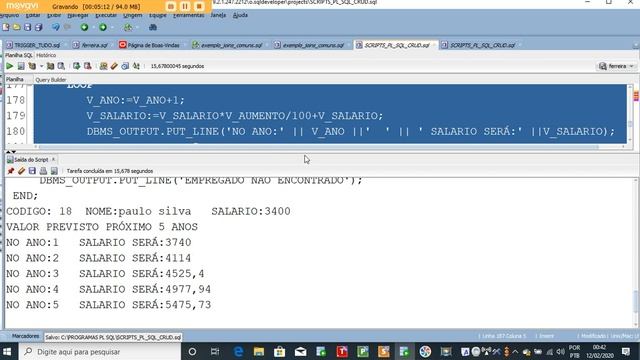Click the Explain Plan icon
This screenshot has width=640, height=360.
tap(32, 66)
